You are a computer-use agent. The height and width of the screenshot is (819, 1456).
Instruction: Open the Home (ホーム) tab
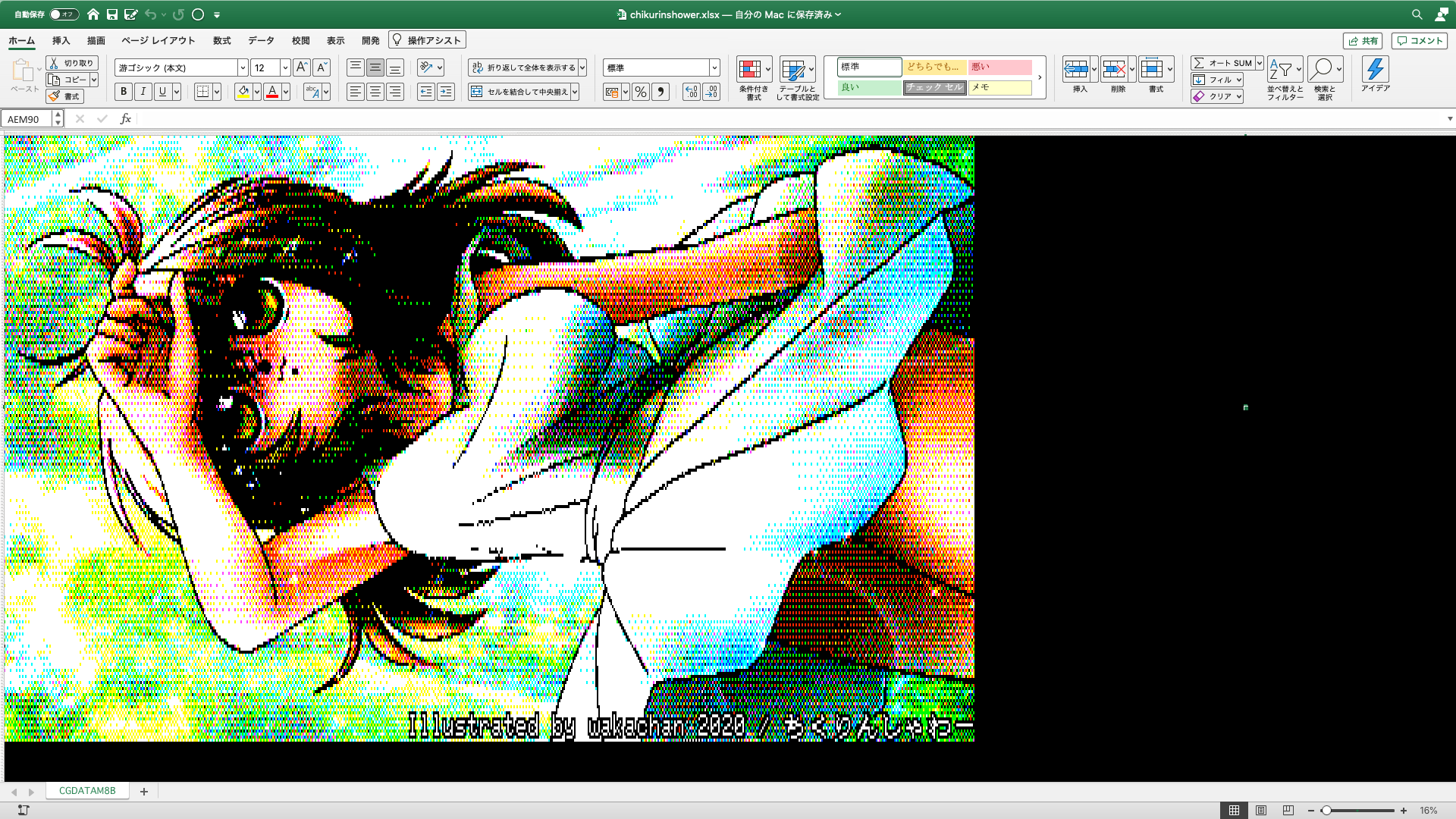point(21,40)
